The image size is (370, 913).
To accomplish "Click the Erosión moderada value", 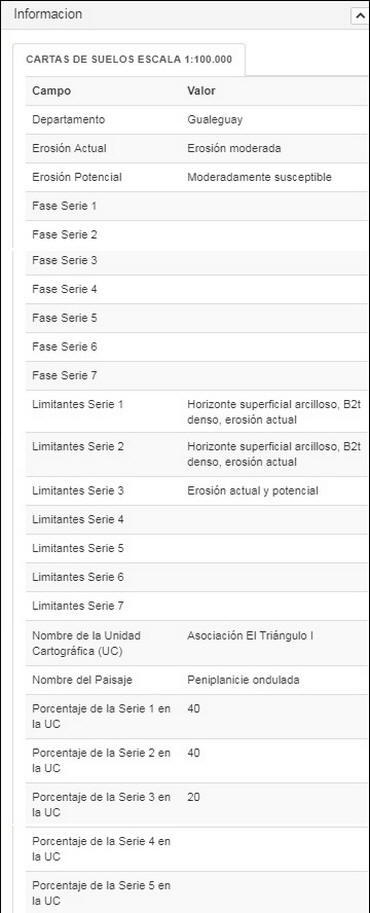I will [x=234, y=148].
